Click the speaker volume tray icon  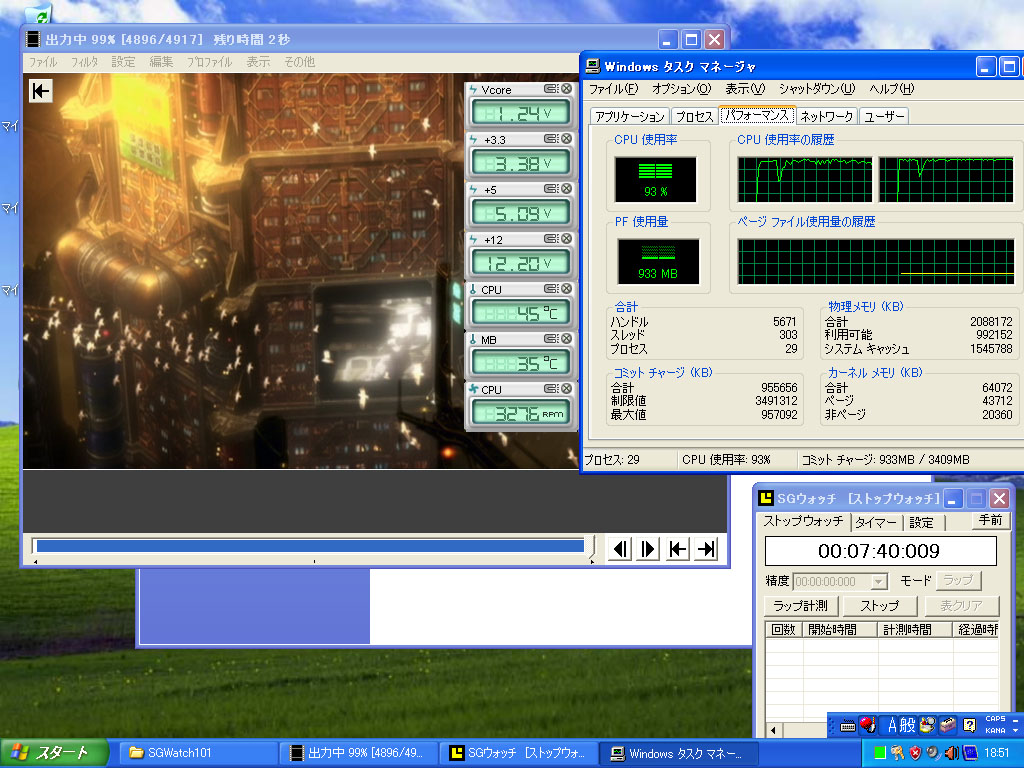[x=952, y=753]
